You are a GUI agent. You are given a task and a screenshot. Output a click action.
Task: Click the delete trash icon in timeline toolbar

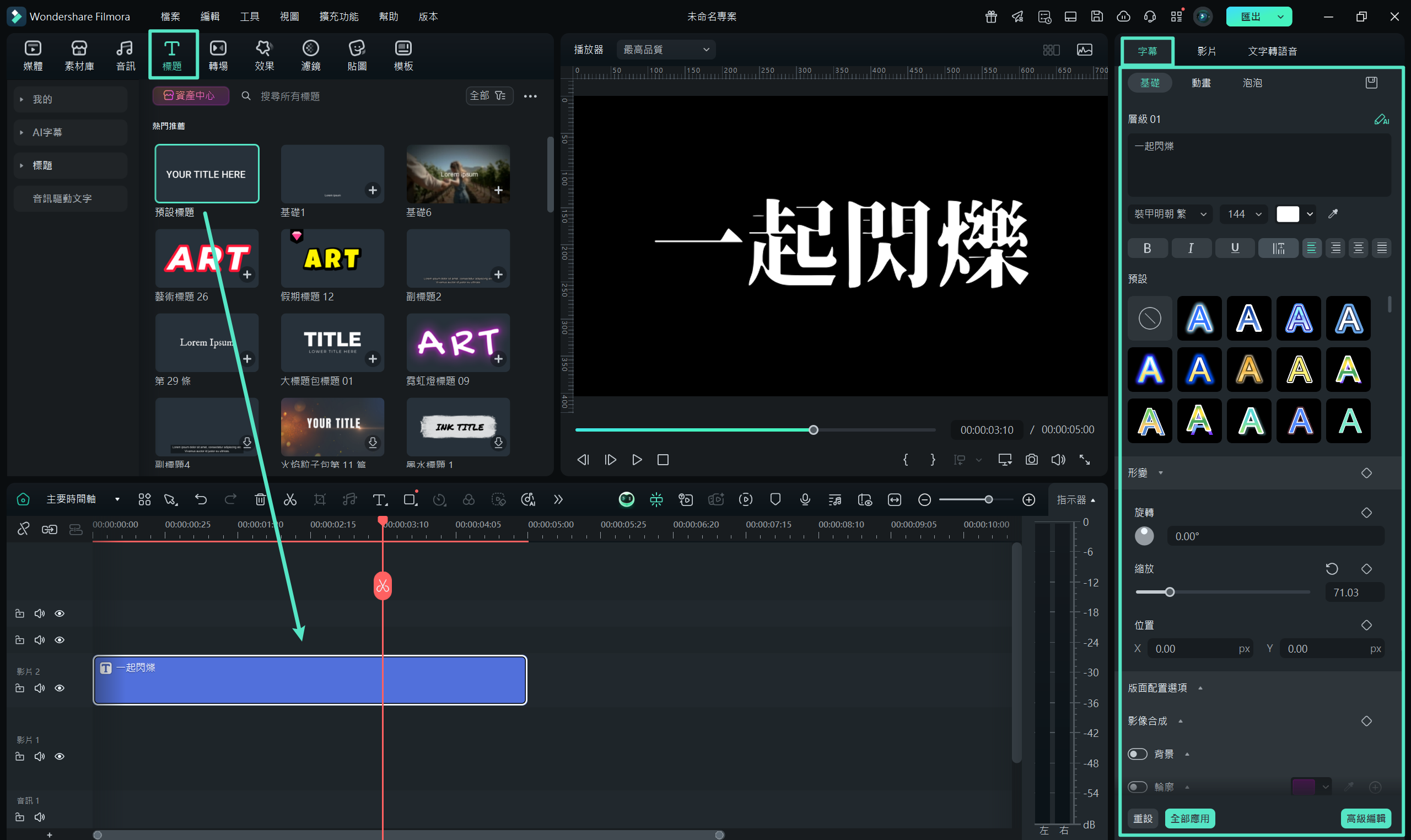pos(260,499)
